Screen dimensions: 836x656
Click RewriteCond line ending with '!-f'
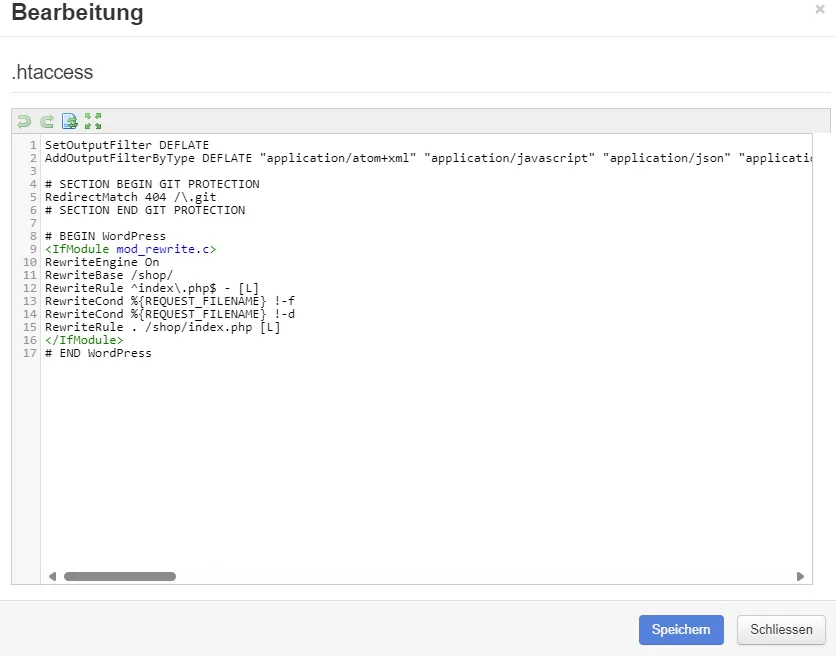coord(170,301)
